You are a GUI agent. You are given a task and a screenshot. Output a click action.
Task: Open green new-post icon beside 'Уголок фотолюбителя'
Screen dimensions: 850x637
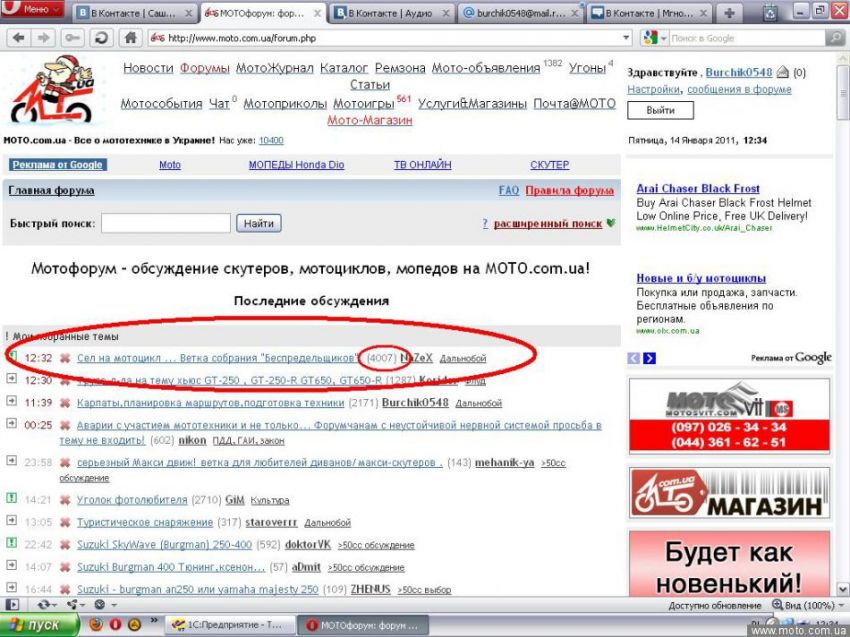point(11,497)
